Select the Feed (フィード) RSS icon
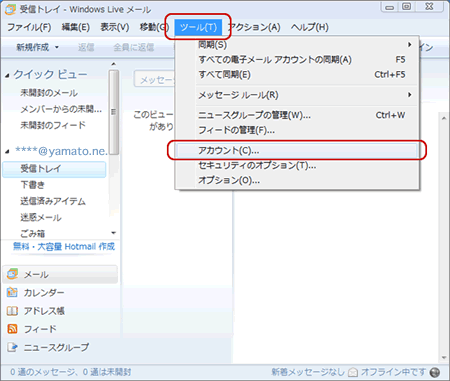 [x=12, y=329]
